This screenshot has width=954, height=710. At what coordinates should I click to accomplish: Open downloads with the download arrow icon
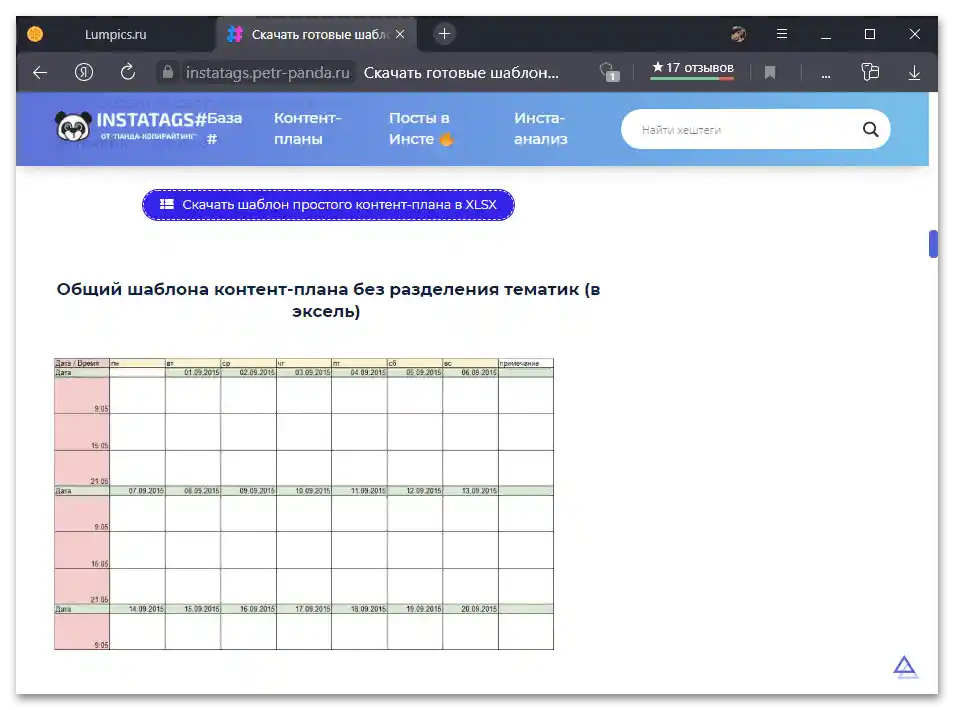914,73
